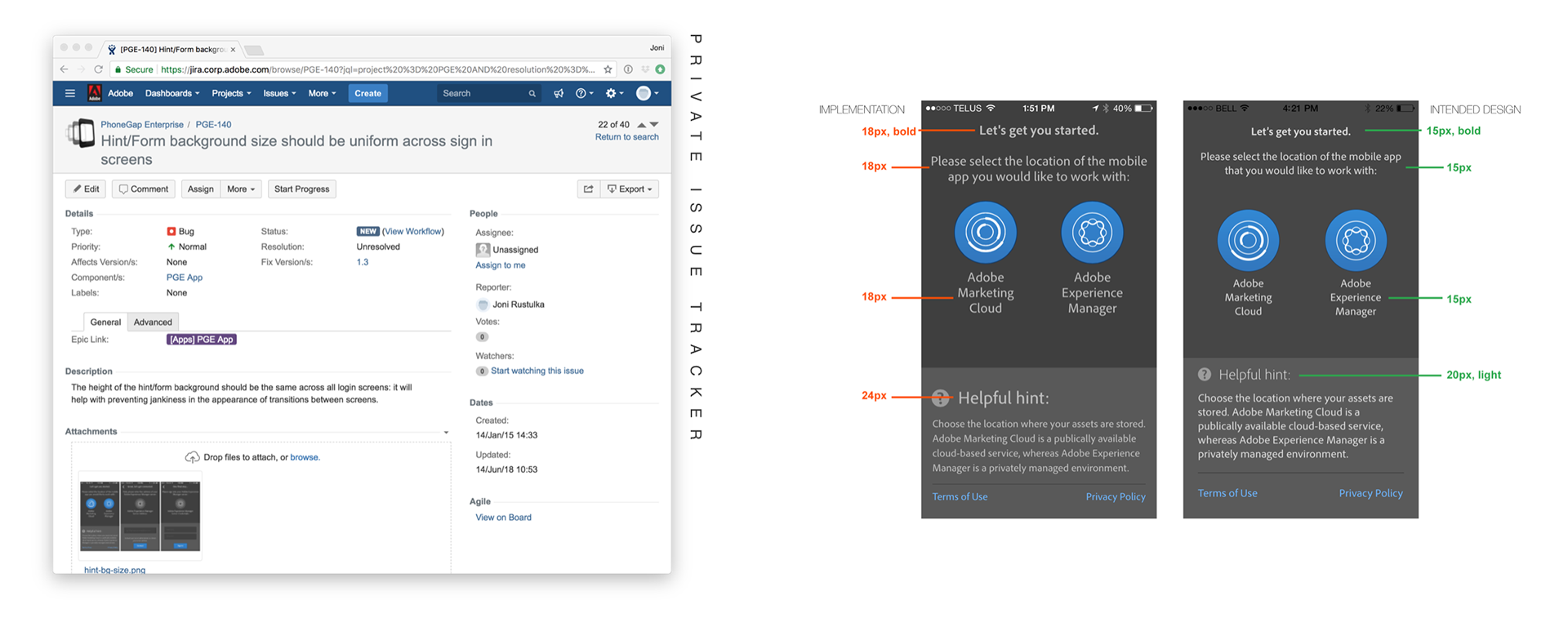Collapse the Attachments section options arrow
This screenshot has width=1568, height=627.
446,432
